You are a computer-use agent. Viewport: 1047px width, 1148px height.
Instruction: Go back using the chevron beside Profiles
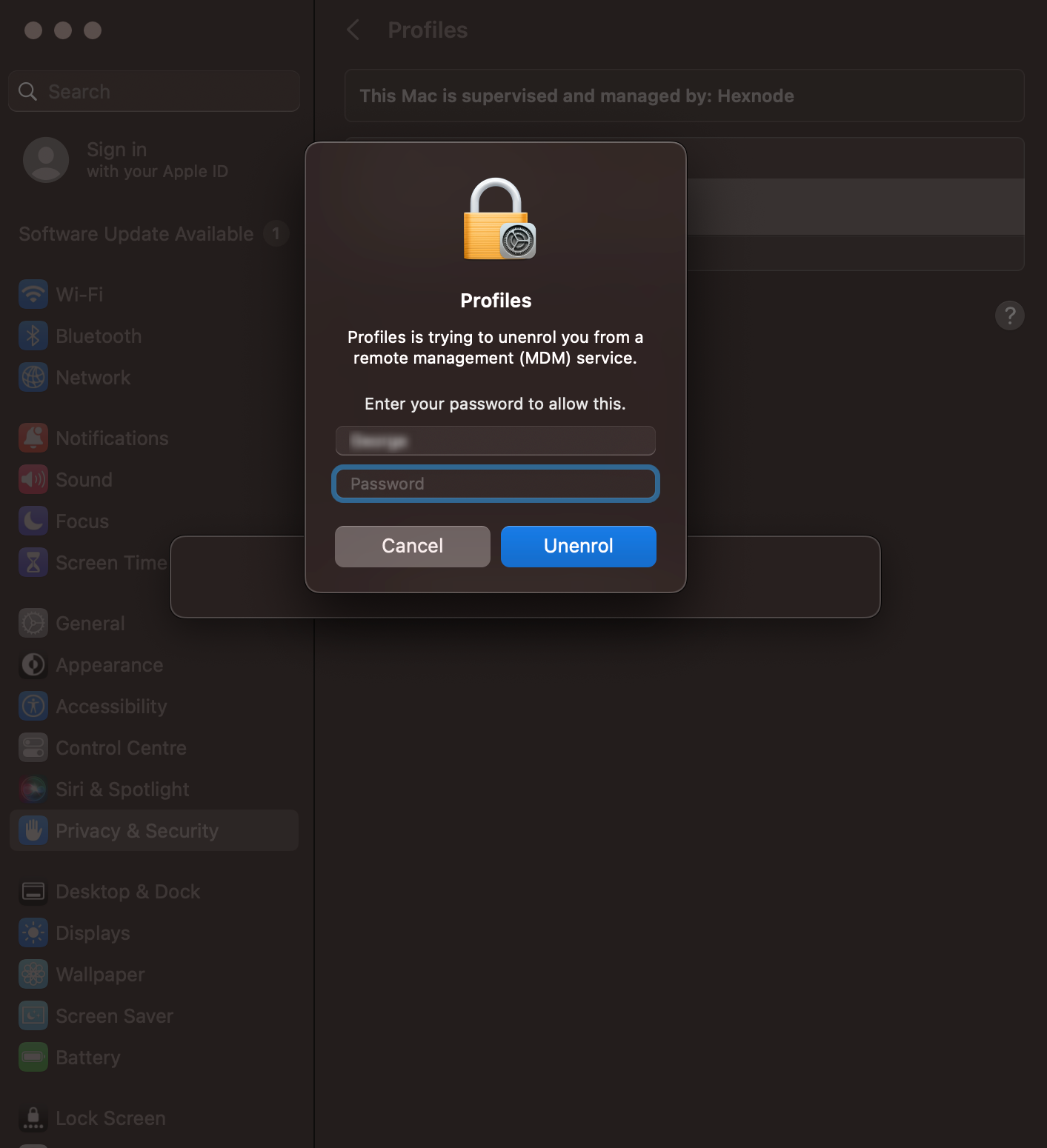[353, 30]
